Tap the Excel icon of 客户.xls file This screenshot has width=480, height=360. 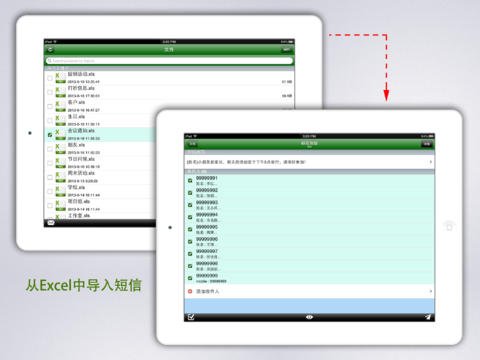pyautogui.click(x=60, y=107)
